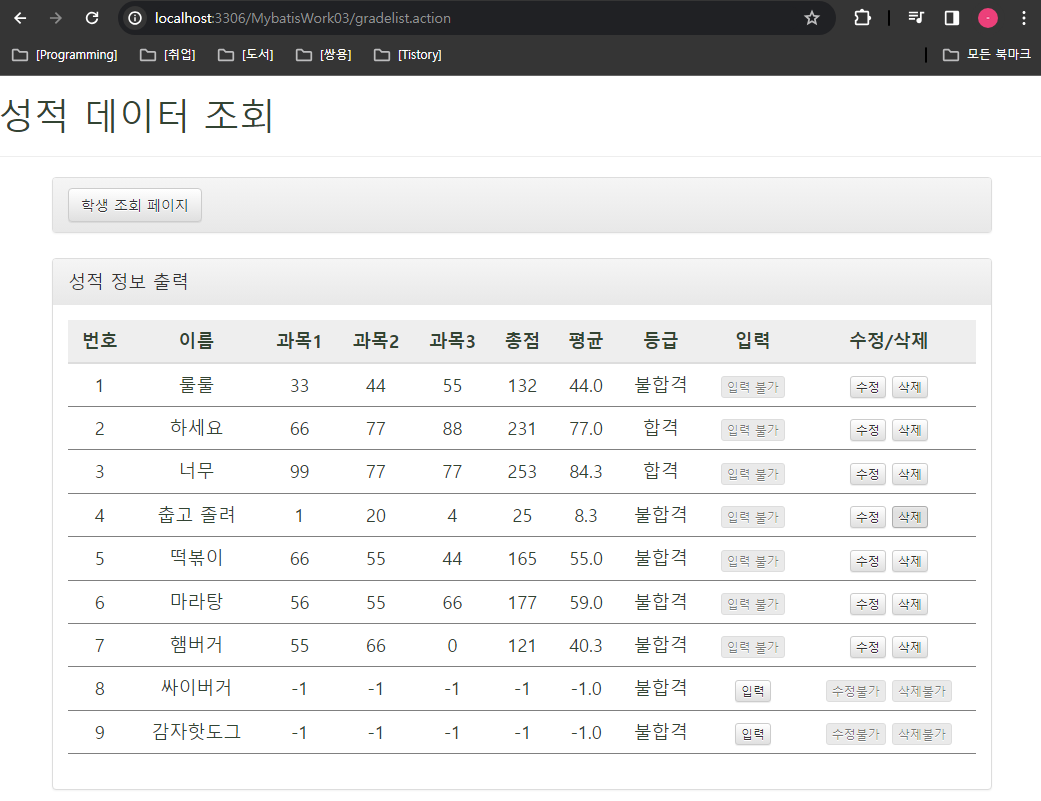Click 수정 for row 5 떡볶이
Viewport: 1041px width, 801px height.
[x=867, y=561]
